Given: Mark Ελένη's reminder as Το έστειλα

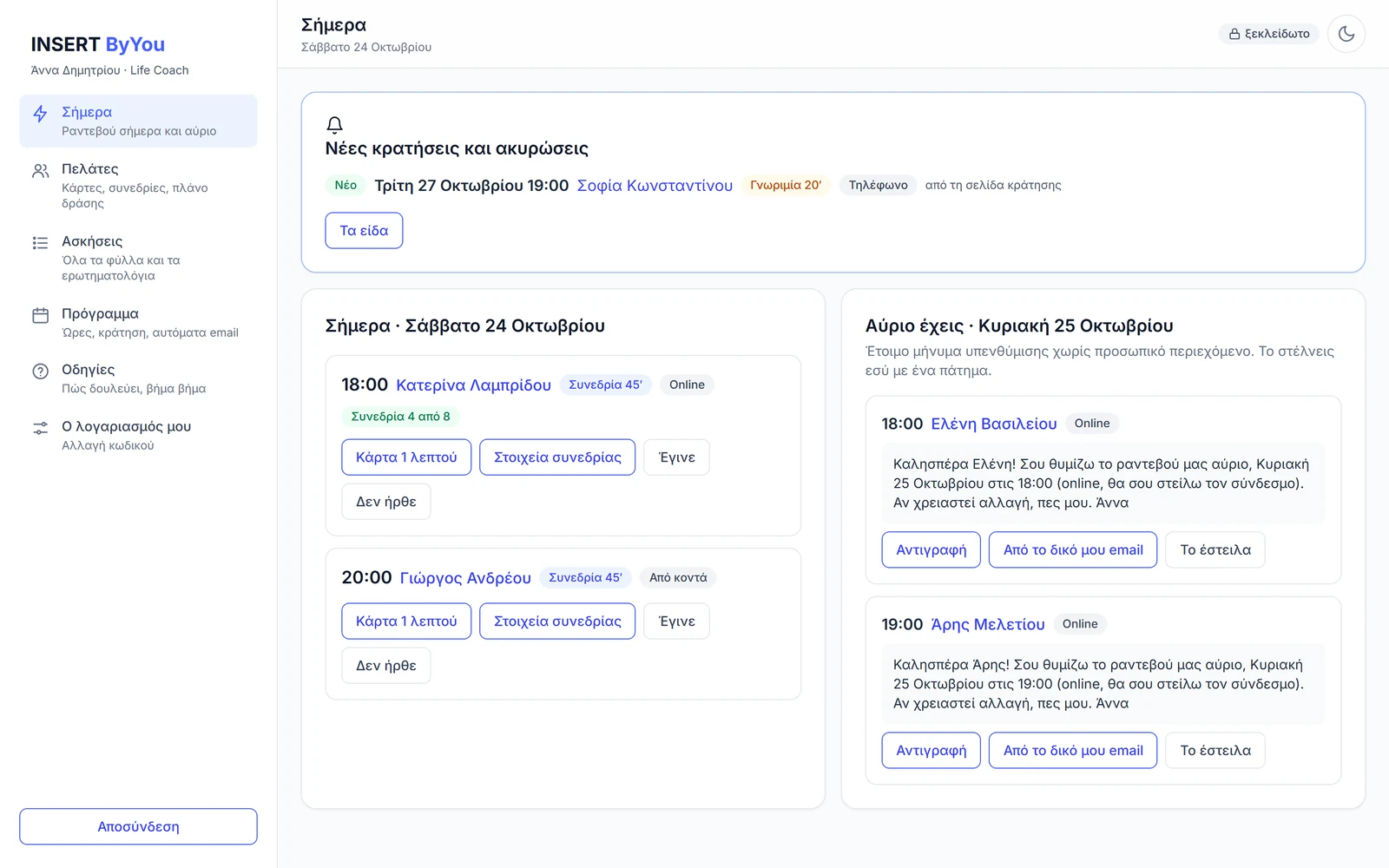Looking at the screenshot, I should click(x=1215, y=549).
